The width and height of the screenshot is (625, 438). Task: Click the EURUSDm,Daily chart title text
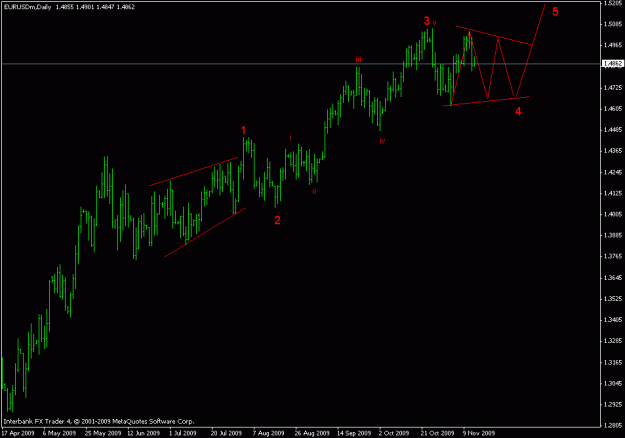(28, 7)
